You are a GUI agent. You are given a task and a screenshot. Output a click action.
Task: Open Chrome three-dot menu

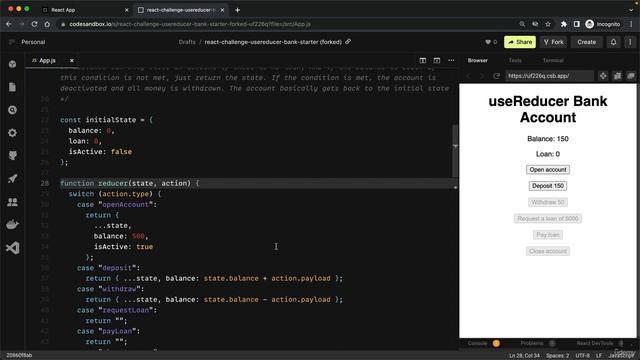tap(631, 24)
